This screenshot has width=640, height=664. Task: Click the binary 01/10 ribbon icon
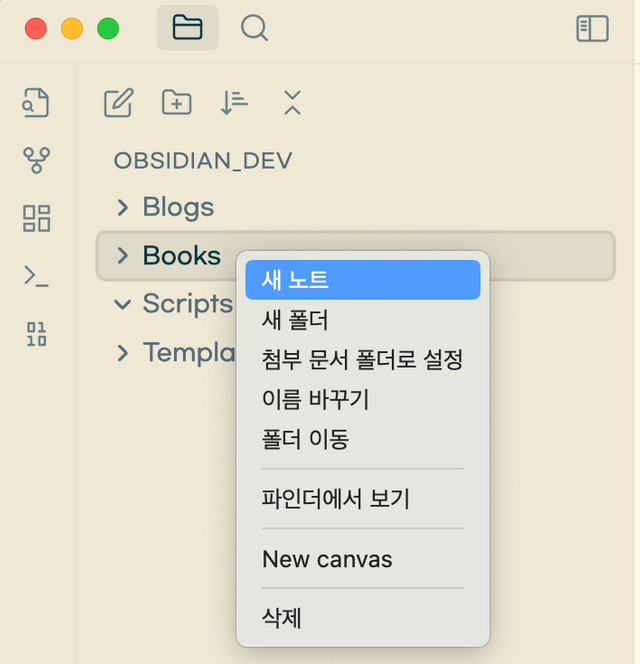click(36, 334)
